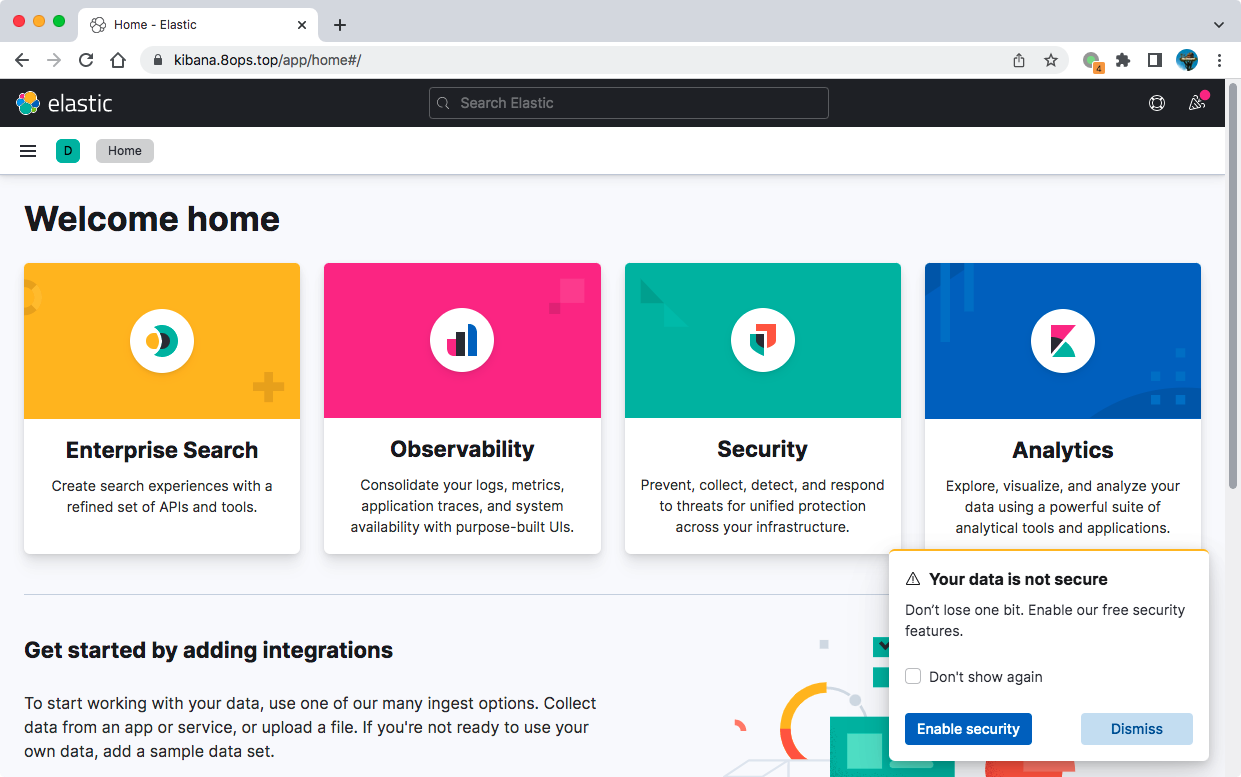
Task: Click the Enable security button
Action: pyautogui.click(x=968, y=729)
